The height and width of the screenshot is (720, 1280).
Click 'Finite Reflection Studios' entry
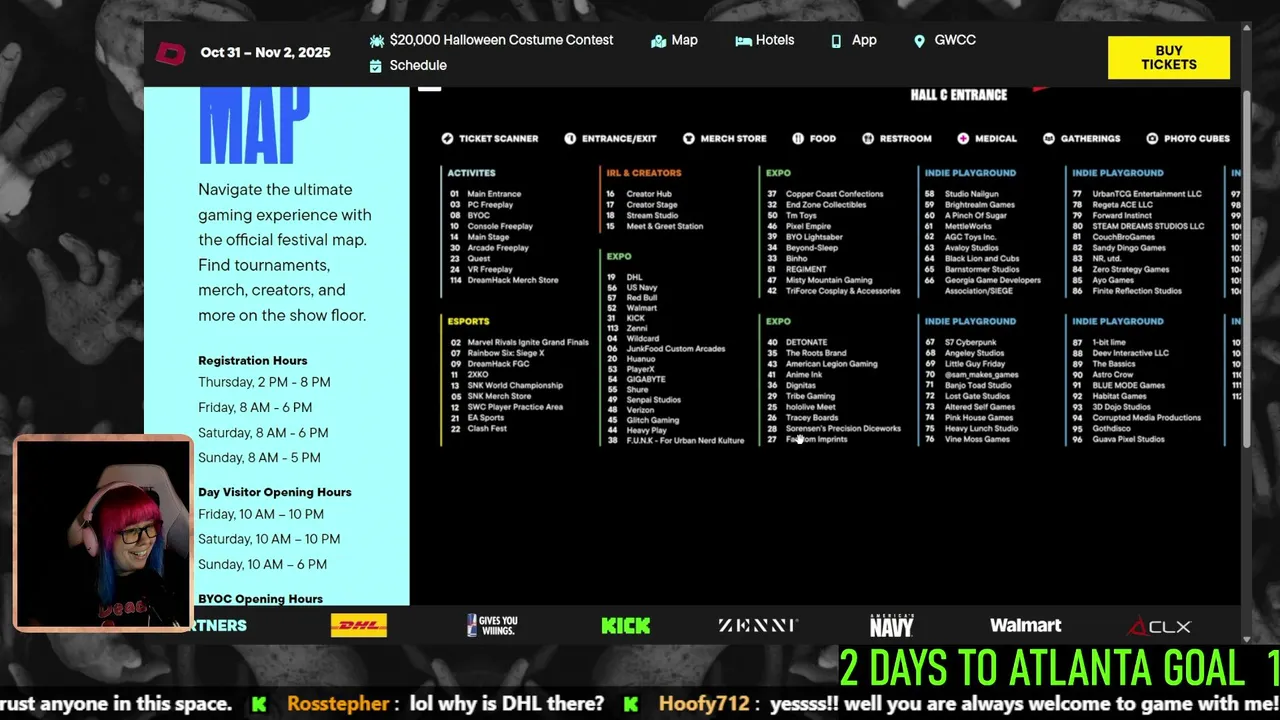coord(1127,292)
